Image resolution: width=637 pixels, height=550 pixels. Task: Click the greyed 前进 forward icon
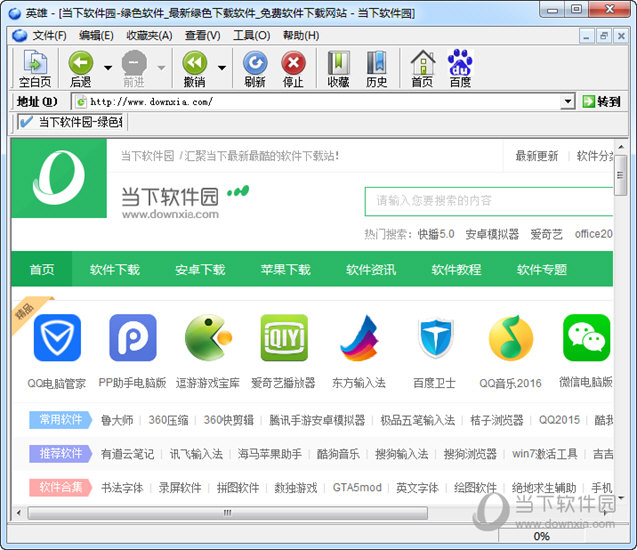pyautogui.click(x=134, y=68)
